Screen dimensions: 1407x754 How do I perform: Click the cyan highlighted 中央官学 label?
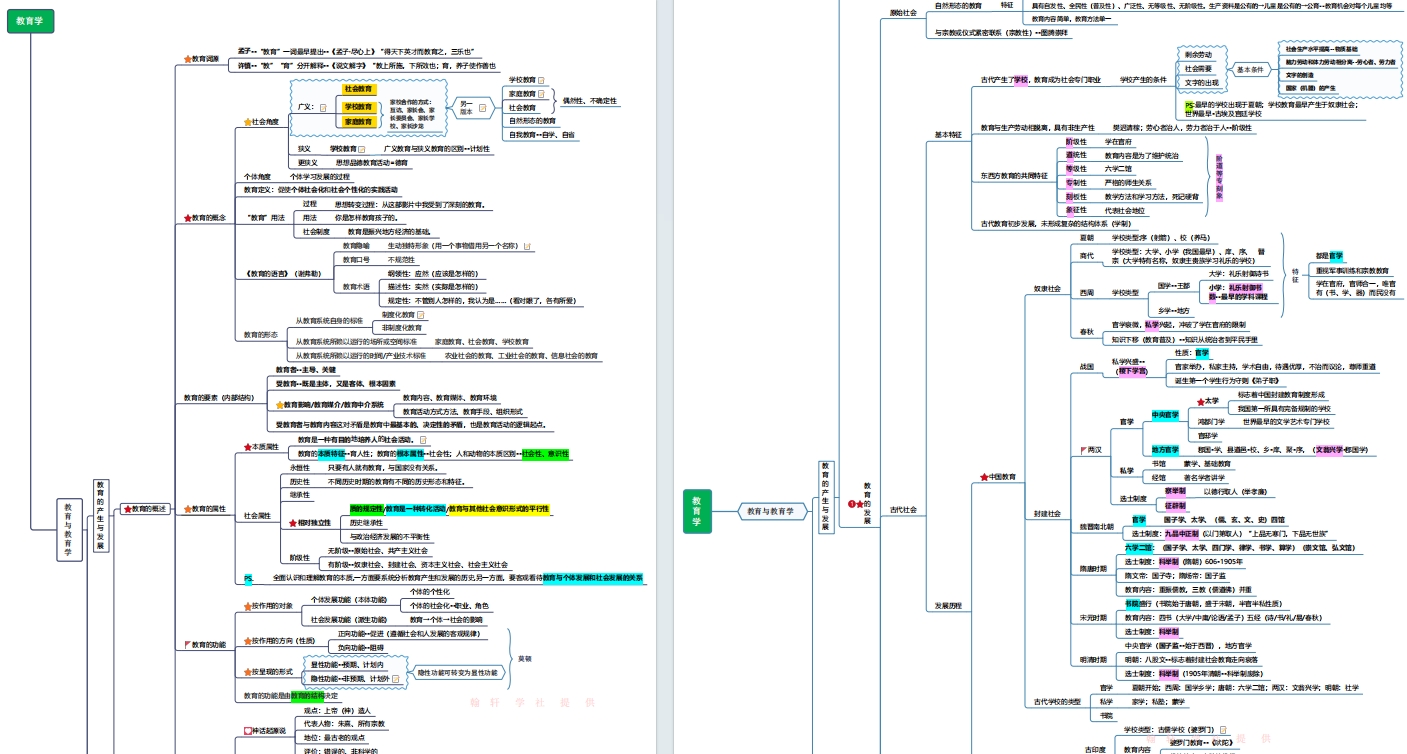pyautogui.click(x=1165, y=414)
